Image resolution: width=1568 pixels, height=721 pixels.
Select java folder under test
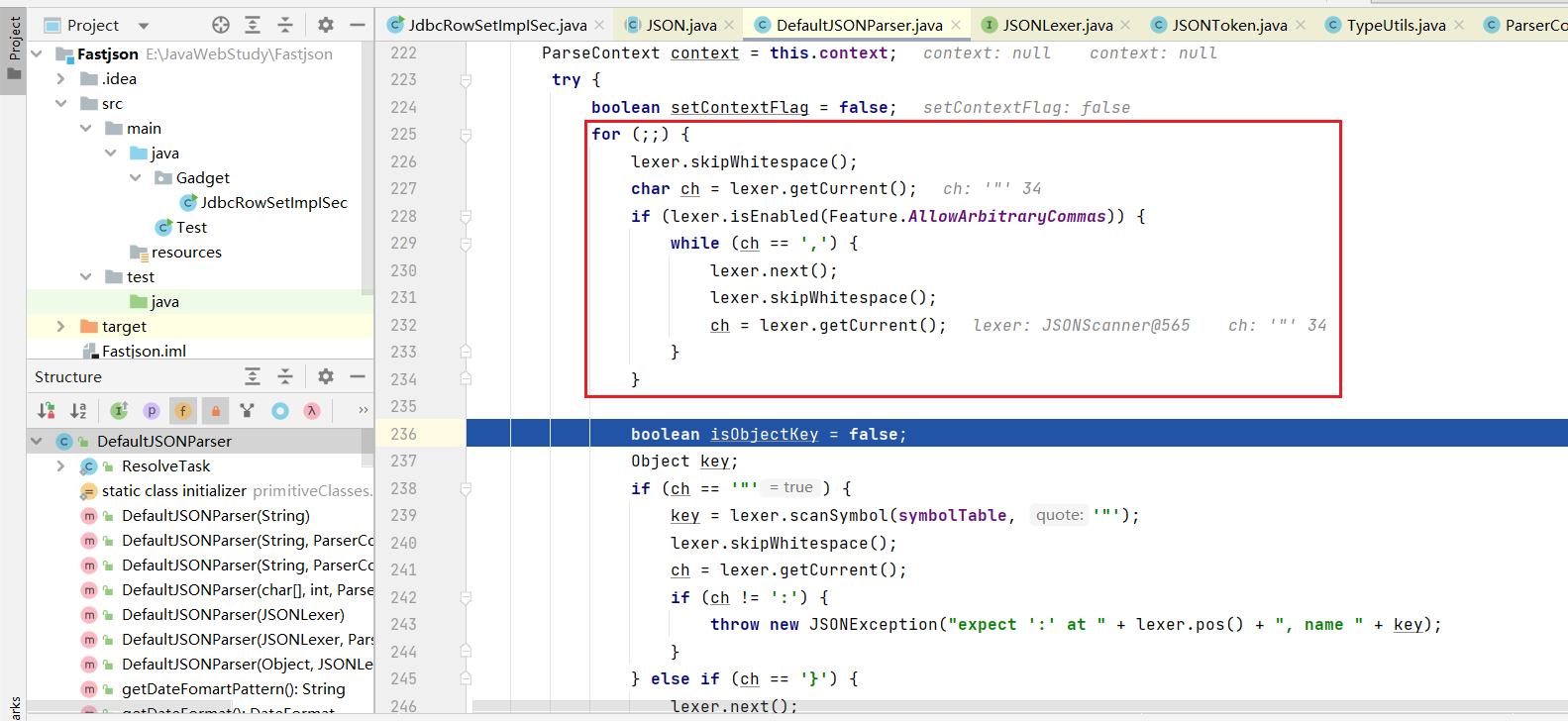(155, 301)
